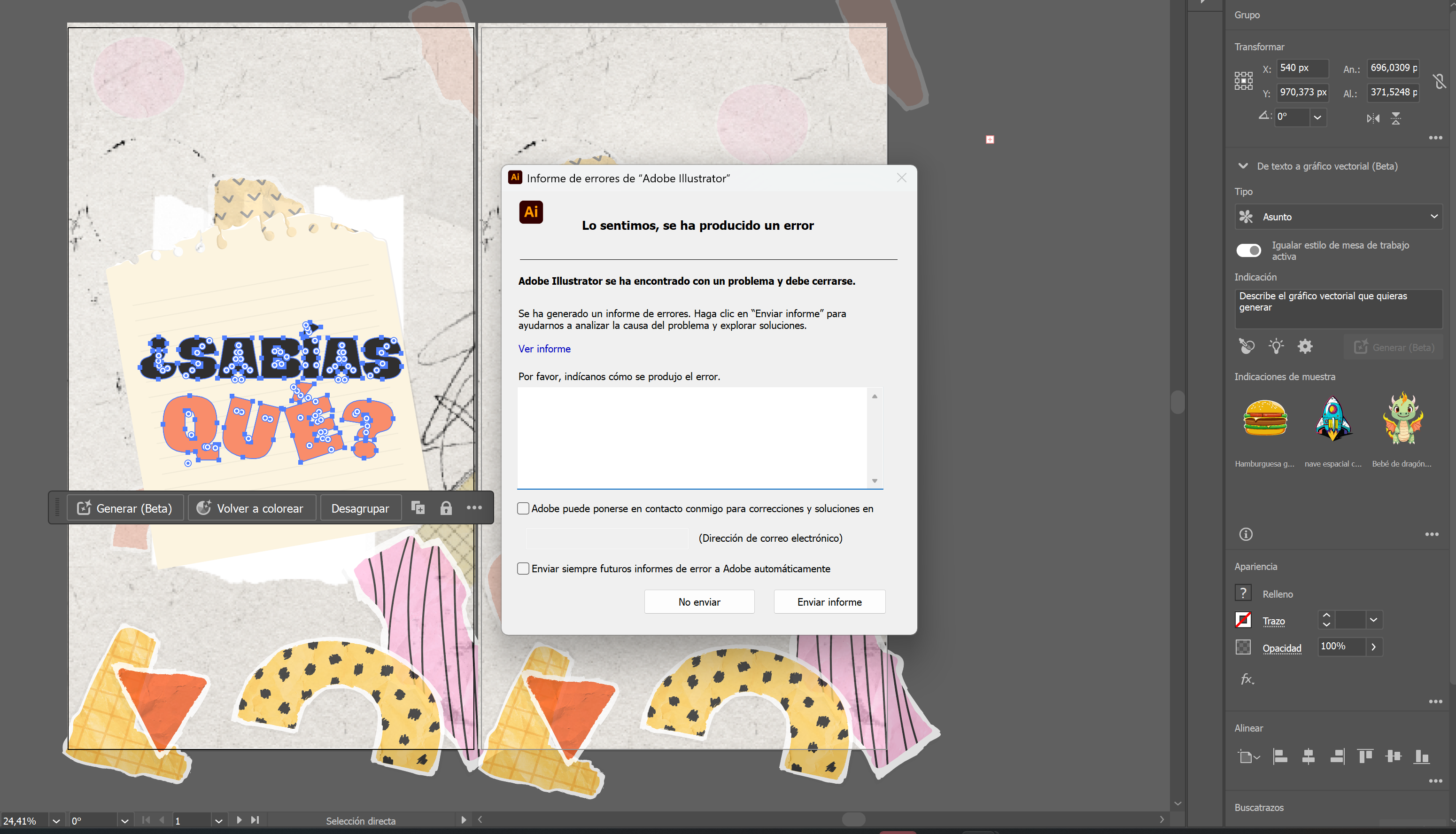Enable Enviar siempre futuros informes de error
Screen dimensions: 1456x834
(x=523, y=568)
